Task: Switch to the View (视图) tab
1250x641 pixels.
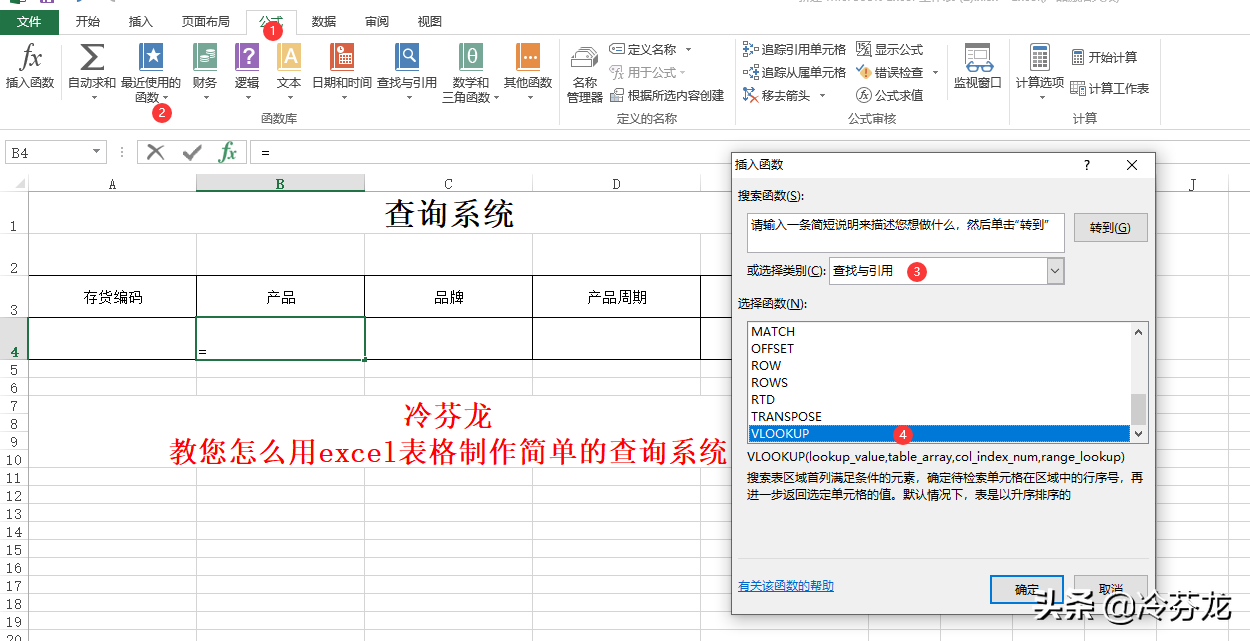Action: tap(430, 21)
